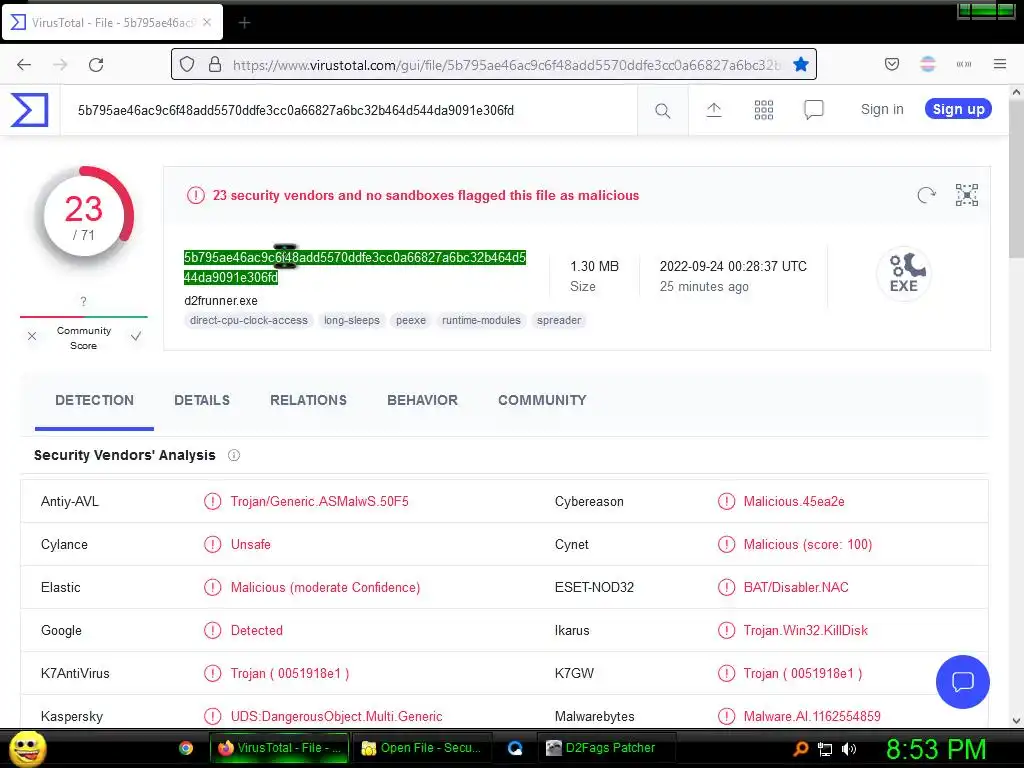Screen dimensions: 1024x768
Task: Click the Antiy-AVL detection alert icon
Action: [x=212, y=502]
